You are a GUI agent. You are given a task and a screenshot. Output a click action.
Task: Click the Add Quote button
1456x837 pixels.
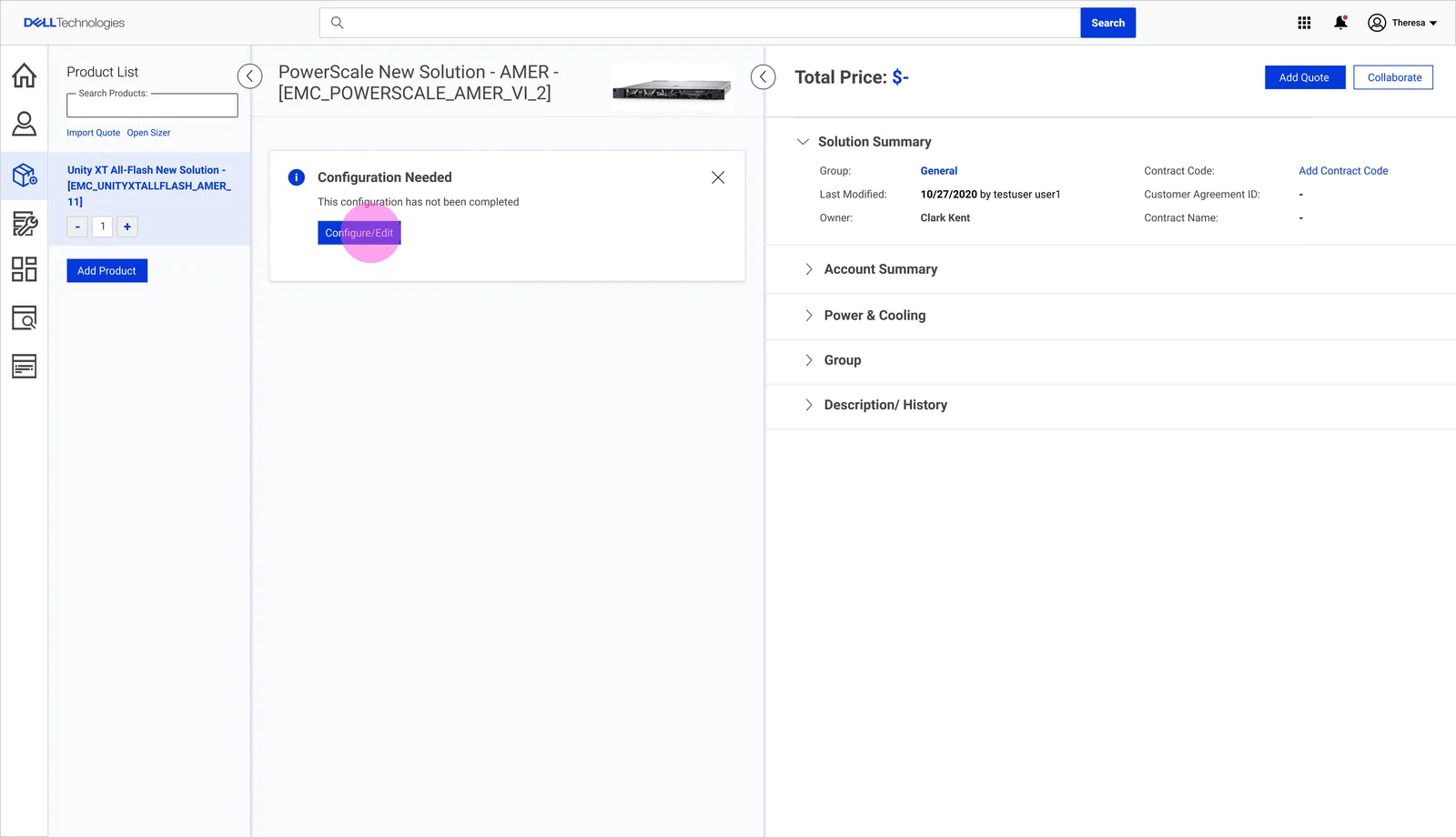[1304, 77]
